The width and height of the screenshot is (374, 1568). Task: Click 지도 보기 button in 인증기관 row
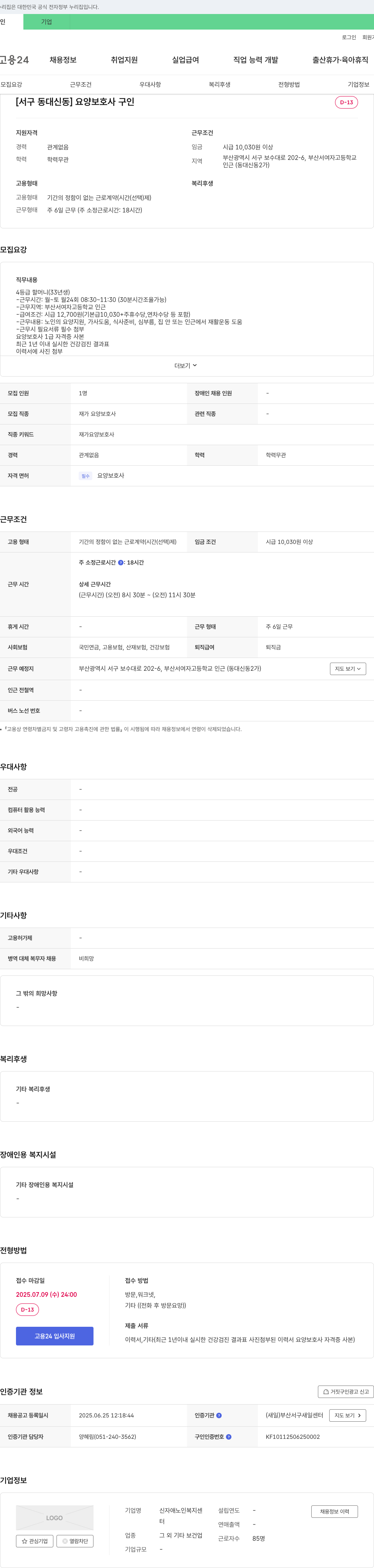[x=348, y=1415]
